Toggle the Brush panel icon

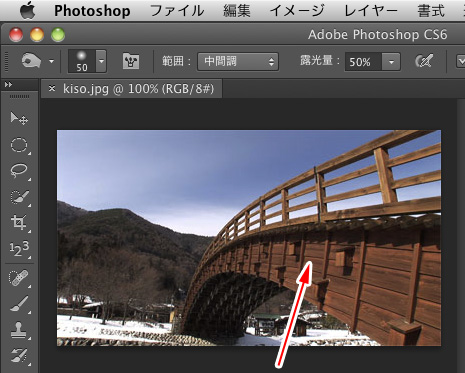point(131,61)
